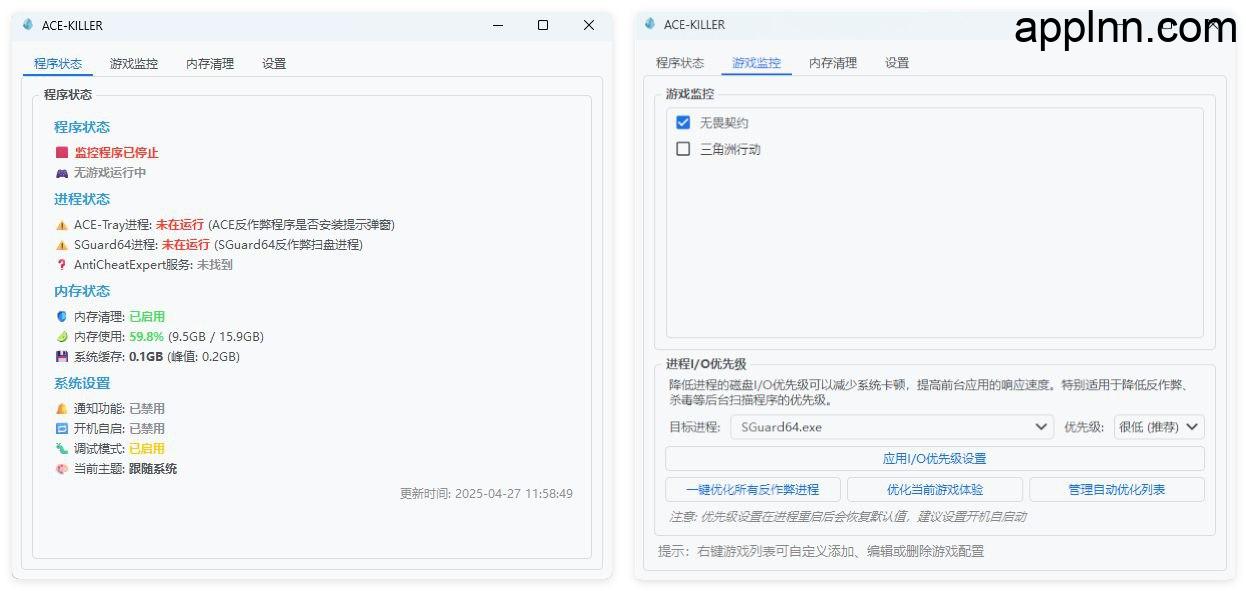Open 游戏监控 tab in left window
This screenshot has height=591, width=1246.
[134, 64]
